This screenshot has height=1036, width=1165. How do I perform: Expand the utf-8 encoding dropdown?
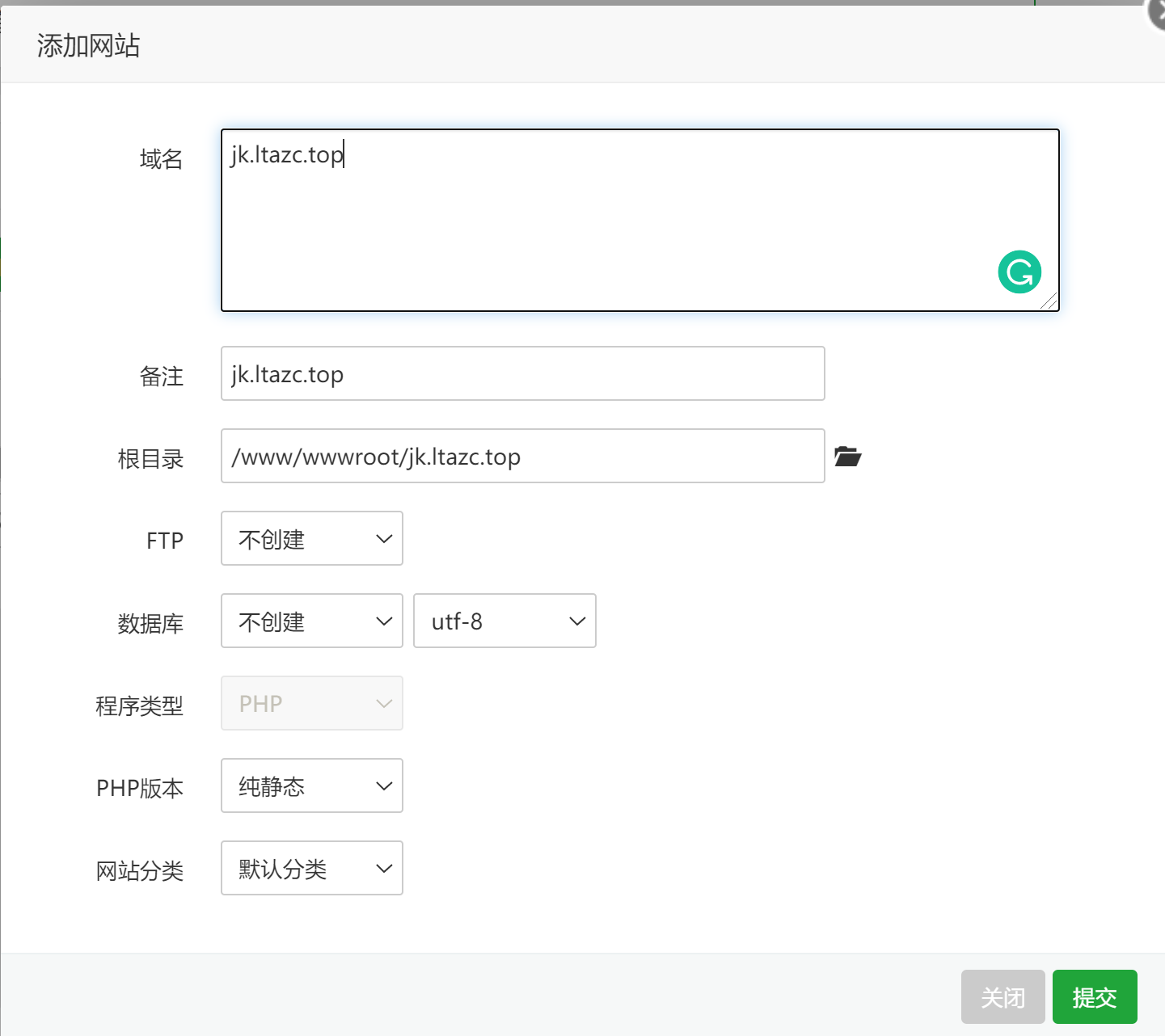[x=504, y=621]
